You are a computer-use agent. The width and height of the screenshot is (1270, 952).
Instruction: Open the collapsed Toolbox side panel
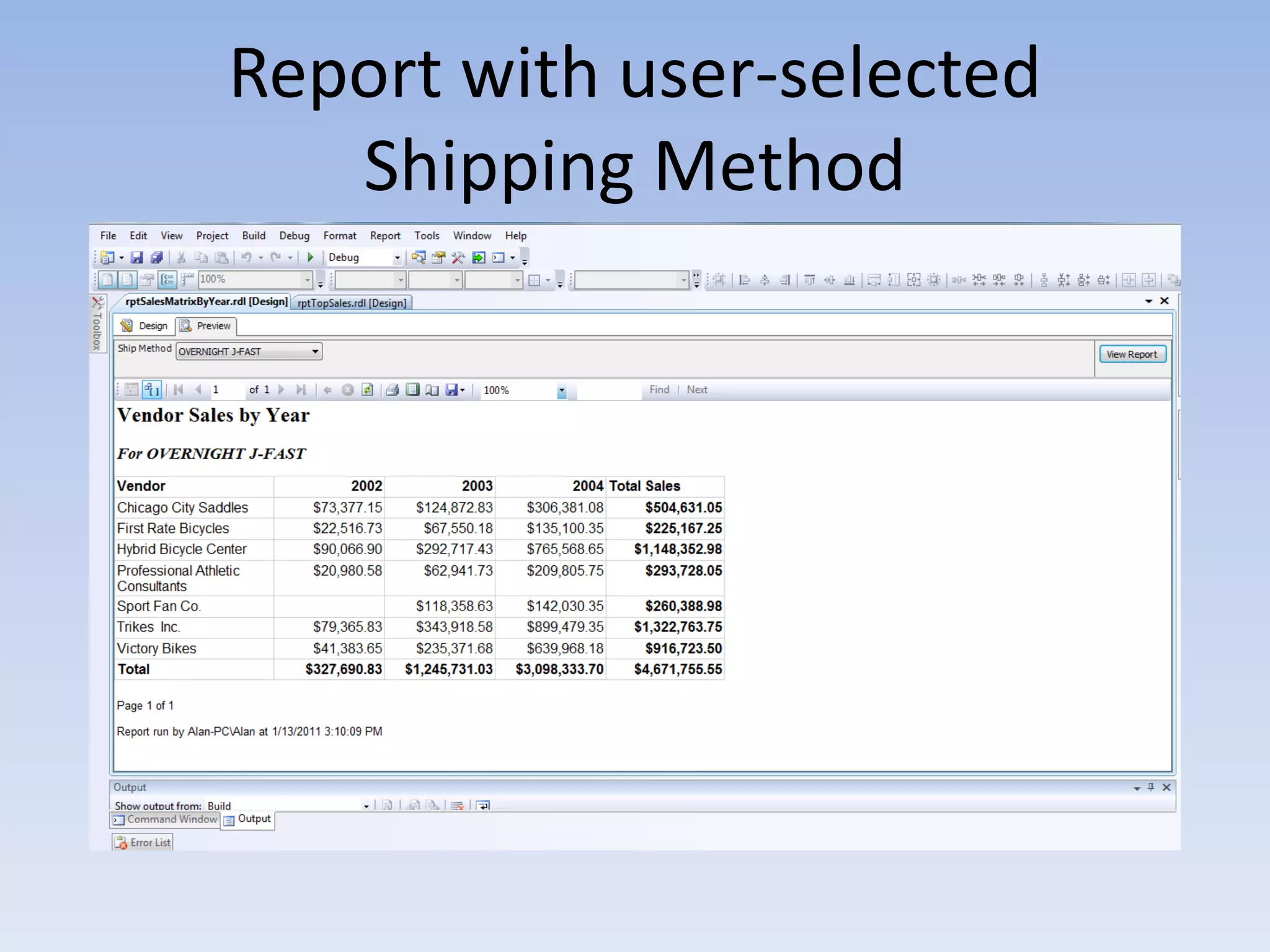click(x=97, y=324)
